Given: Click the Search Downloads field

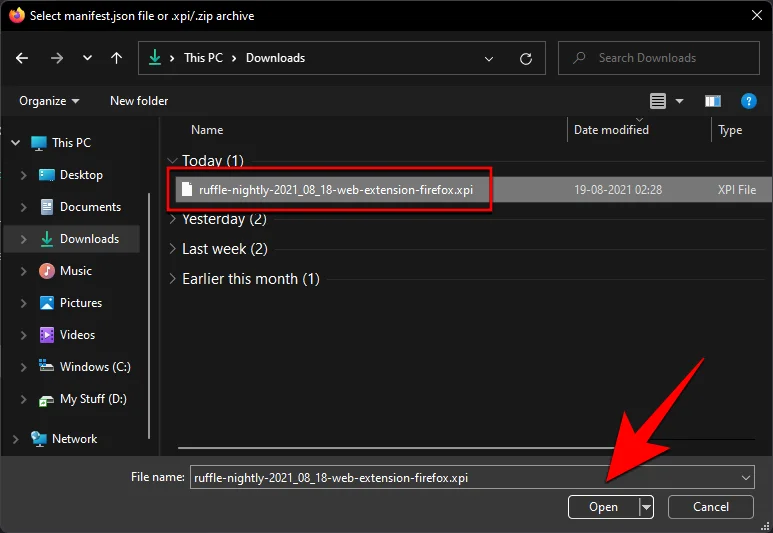Looking at the screenshot, I should (x=659, y=58).
